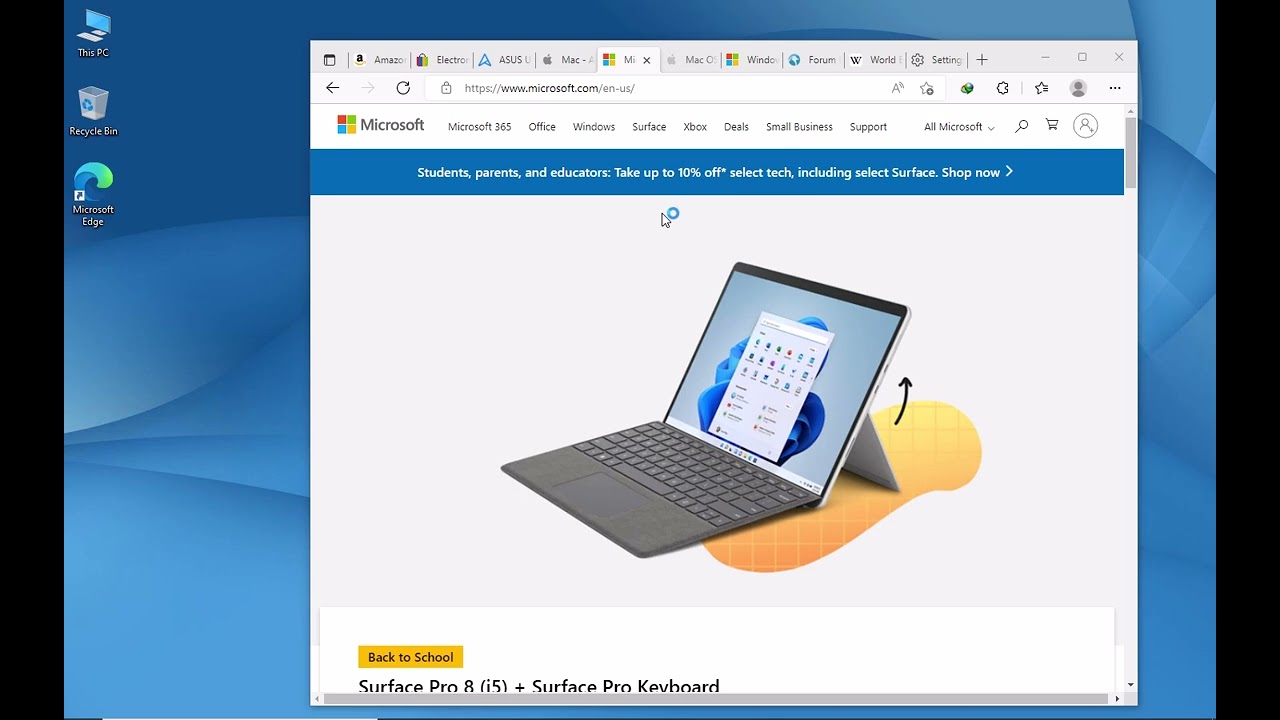1280x720 pixels.
Task: Open the tab actions menu icon
Action: tap(329, 60)
